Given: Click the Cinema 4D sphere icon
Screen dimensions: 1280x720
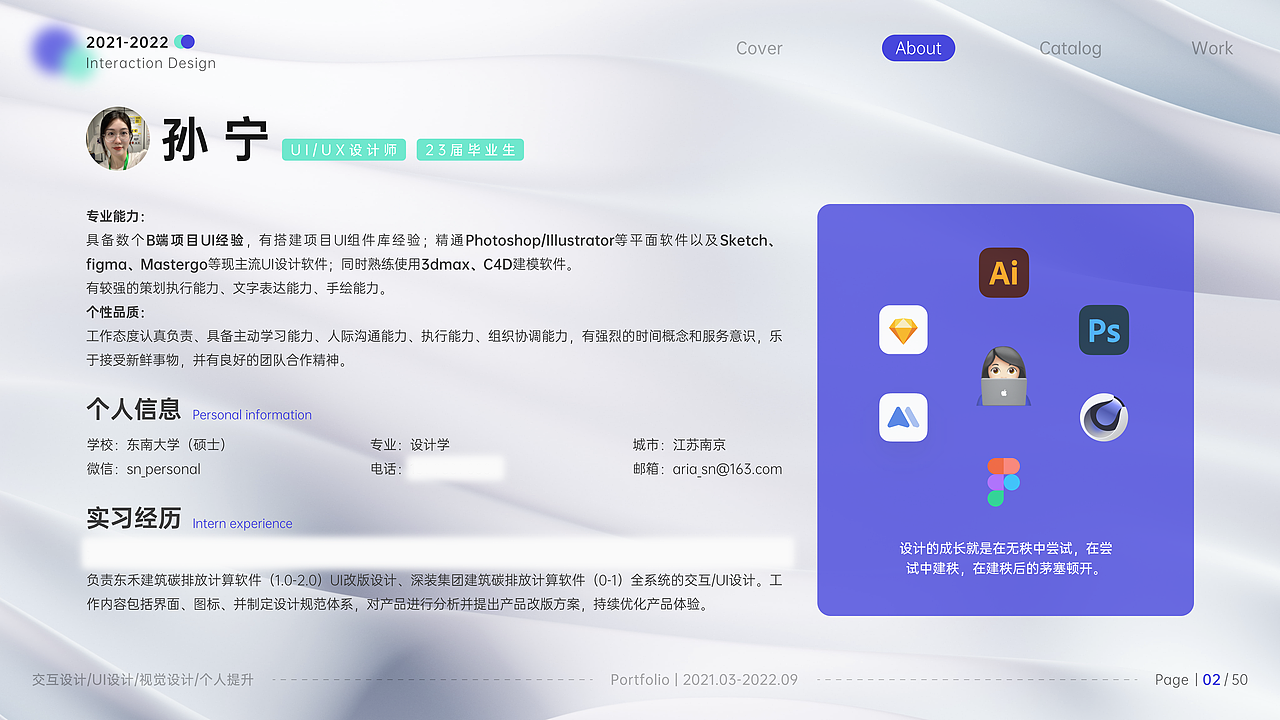Looking at the screenshot, I should coord(1104,417).
